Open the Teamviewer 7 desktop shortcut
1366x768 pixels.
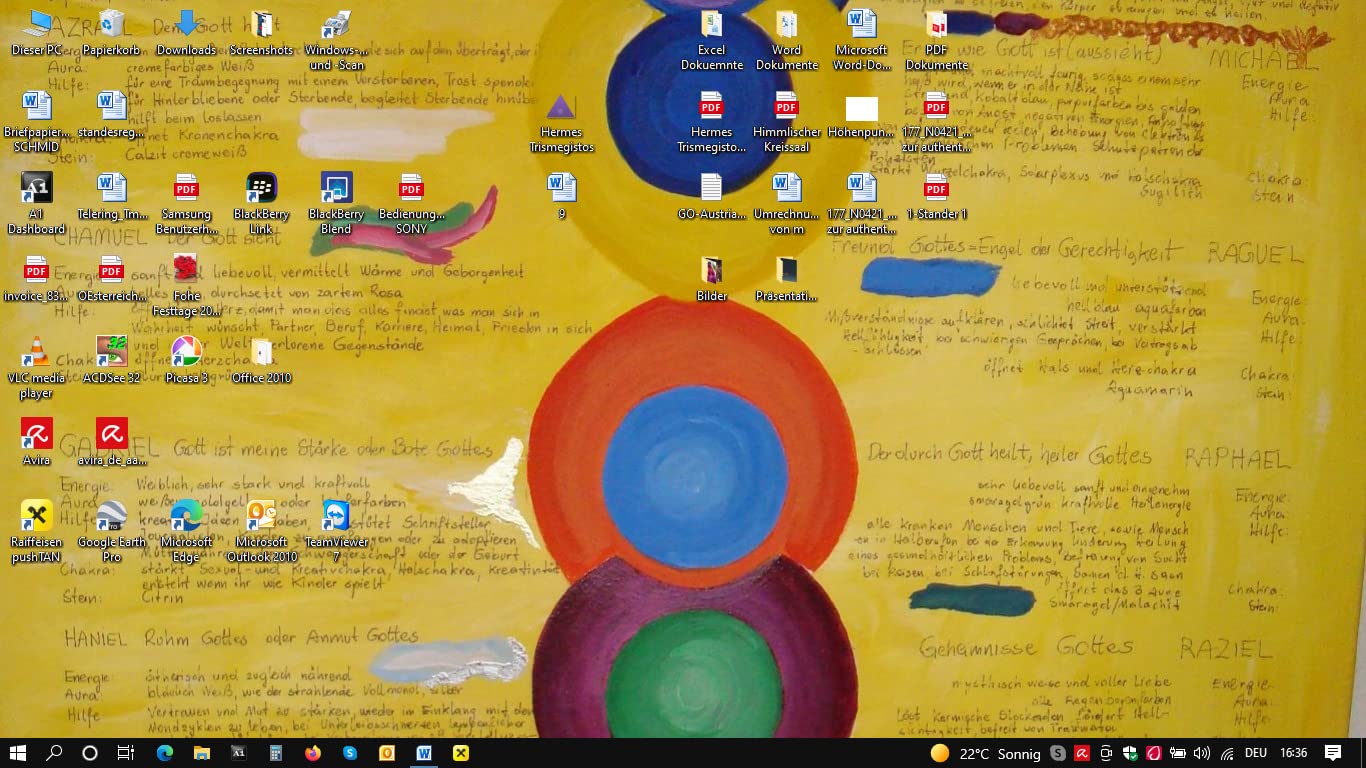tap(336, 532)
